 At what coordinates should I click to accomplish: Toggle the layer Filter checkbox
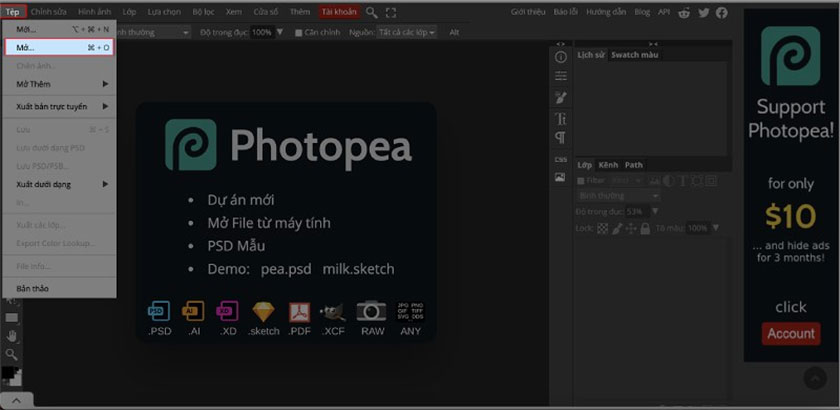coord(582,180)
